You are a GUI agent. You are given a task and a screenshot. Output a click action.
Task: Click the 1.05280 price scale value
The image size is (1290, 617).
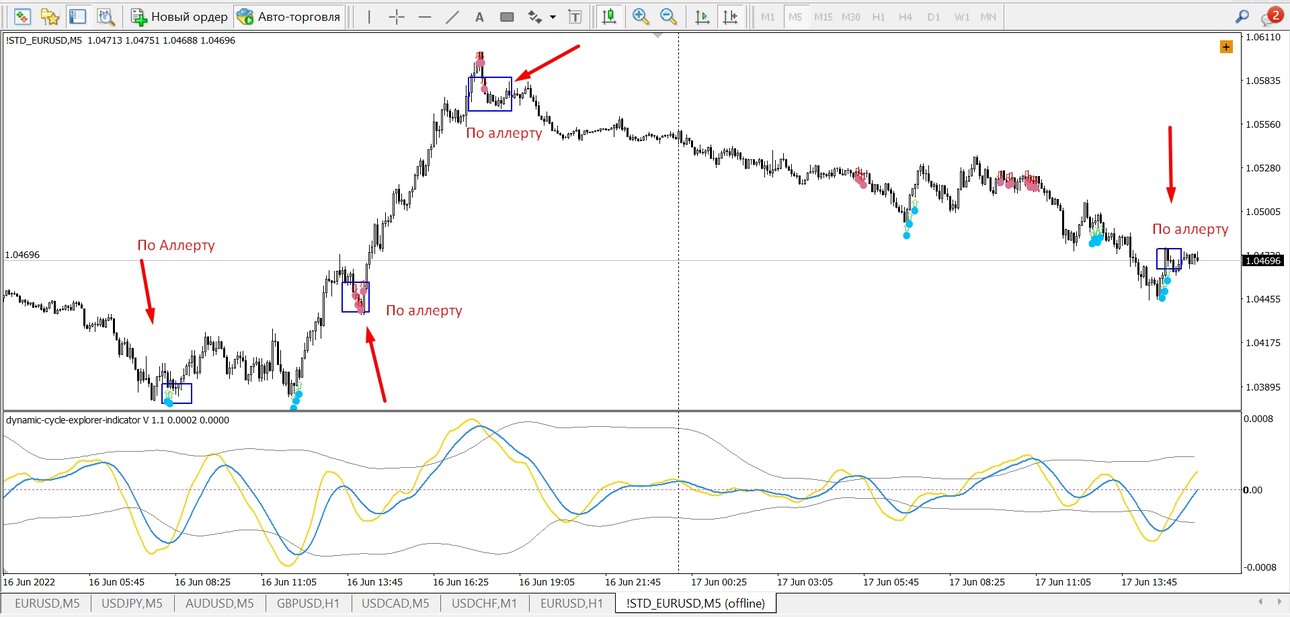(x=1263, y=168)
